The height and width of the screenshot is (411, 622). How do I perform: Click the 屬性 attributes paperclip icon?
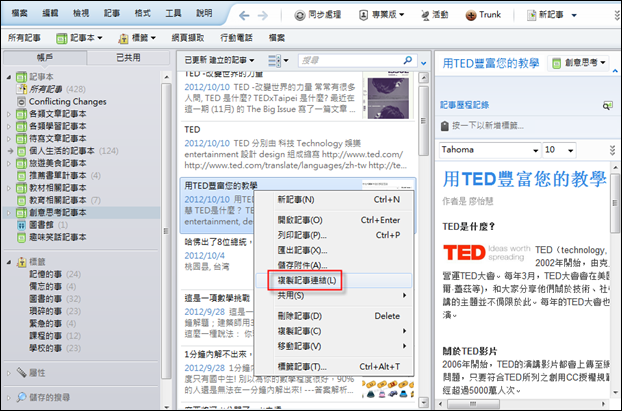(x=21, y=373)
